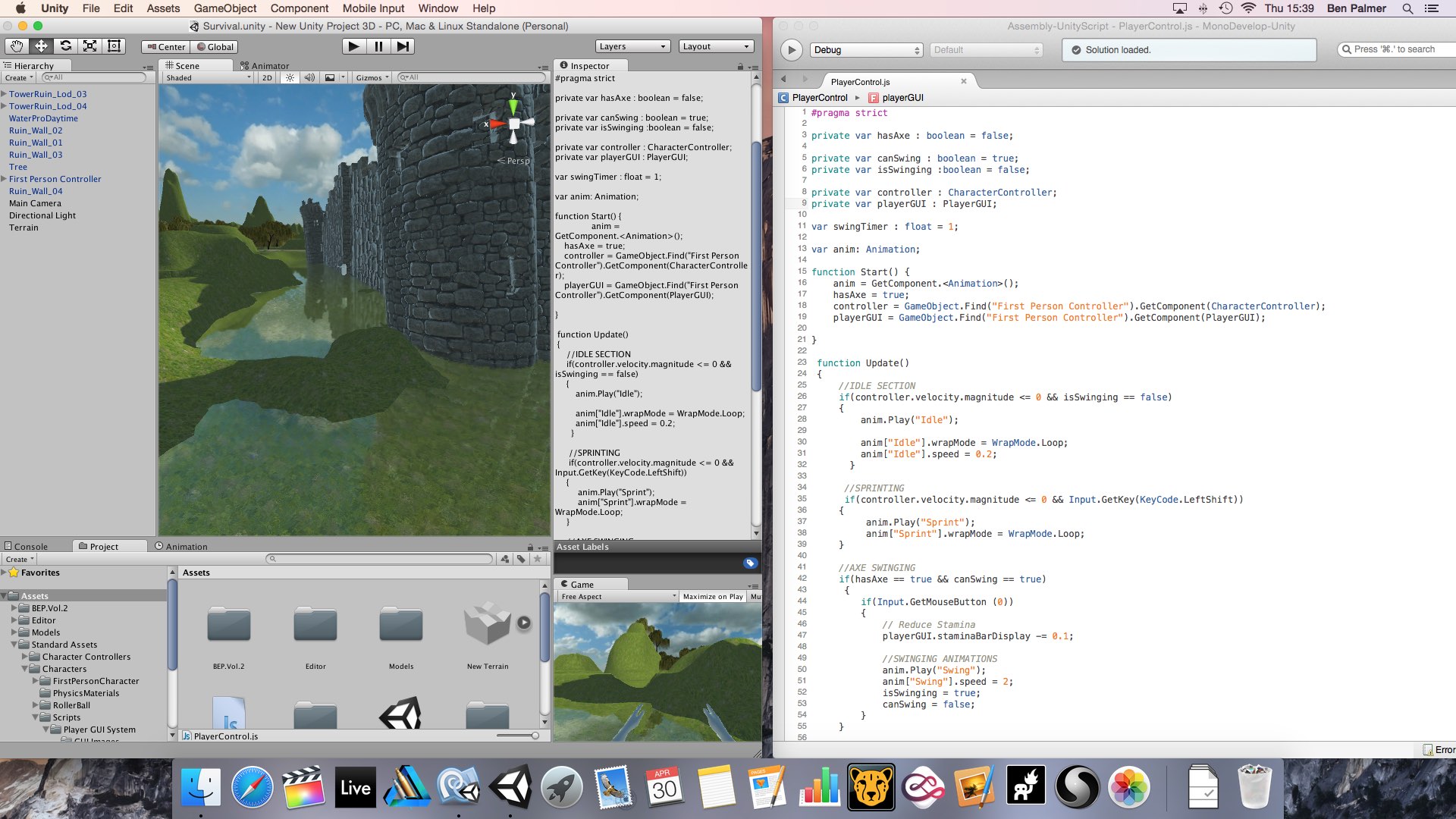Select the Hand tool in Unity toolbar
Screen dimensions: 1456x819
[17, 46]
